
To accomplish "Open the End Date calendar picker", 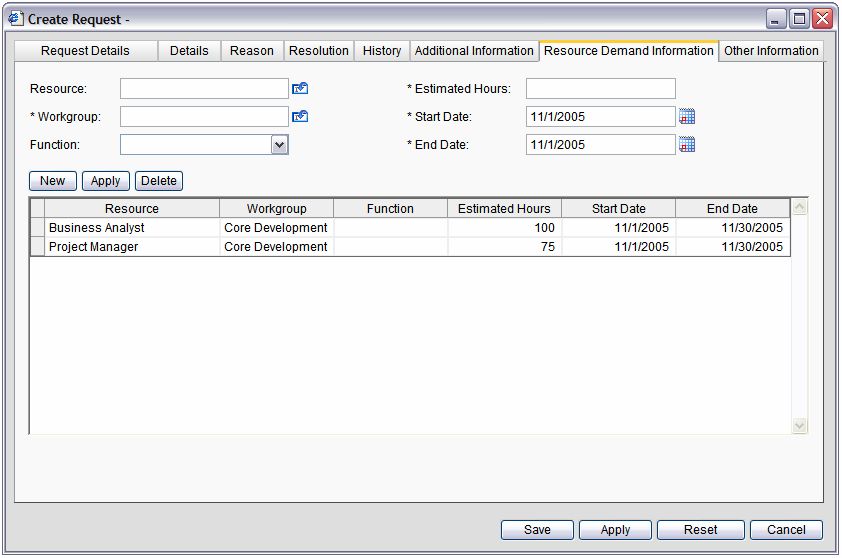I will 687,145.
